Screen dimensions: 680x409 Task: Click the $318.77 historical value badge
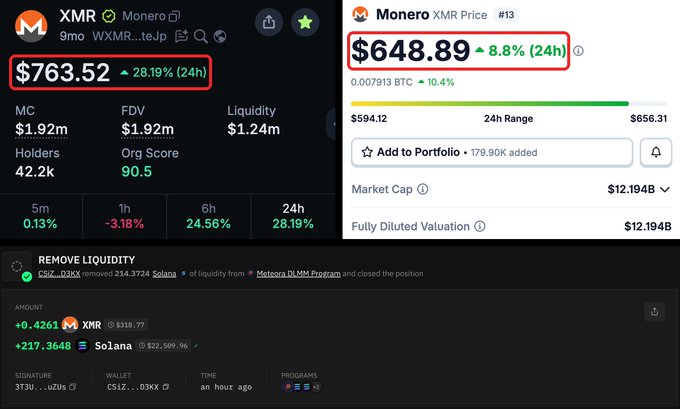[127, 324]
